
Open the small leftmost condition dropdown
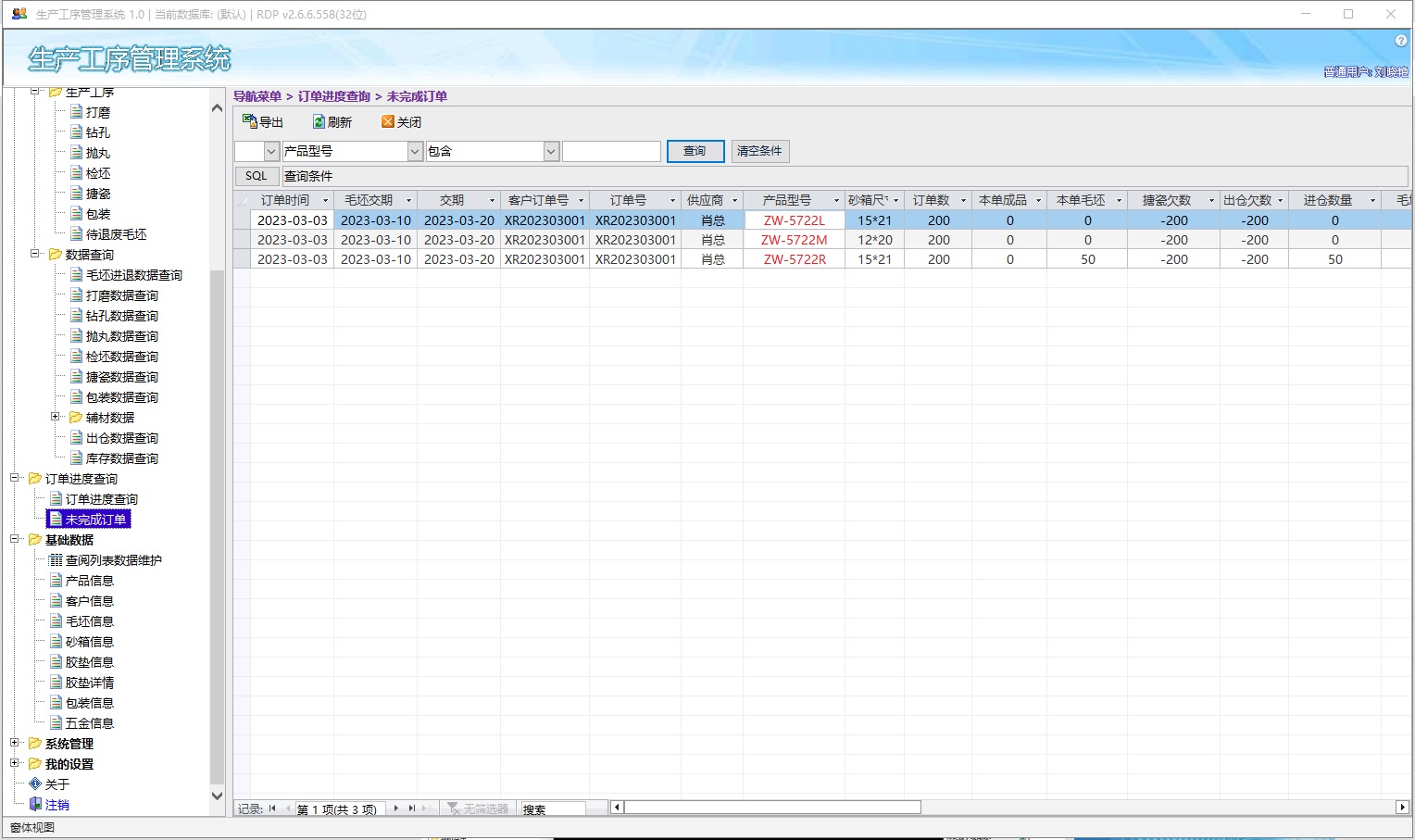271,151
